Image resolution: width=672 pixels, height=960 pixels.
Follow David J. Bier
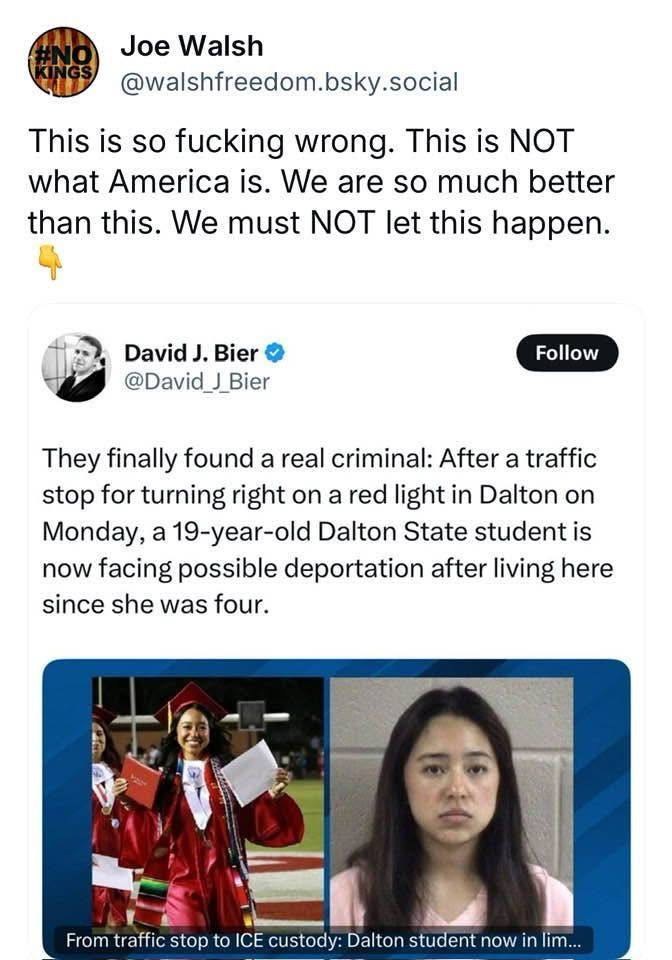coord(567,353)
